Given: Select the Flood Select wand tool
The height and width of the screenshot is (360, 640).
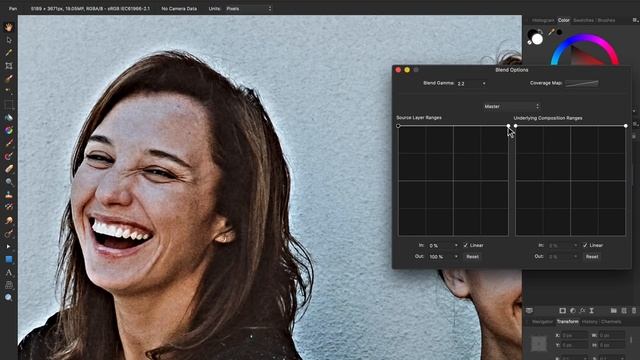Looking at the screenshot, I should (9, 91).
